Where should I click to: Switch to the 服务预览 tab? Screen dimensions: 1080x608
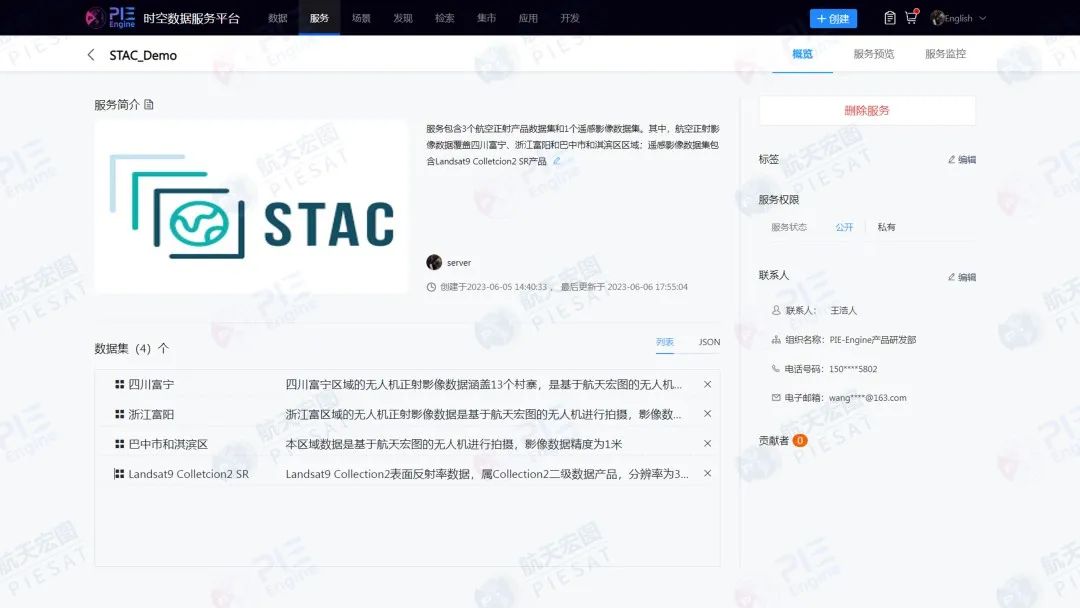point(873,54)
